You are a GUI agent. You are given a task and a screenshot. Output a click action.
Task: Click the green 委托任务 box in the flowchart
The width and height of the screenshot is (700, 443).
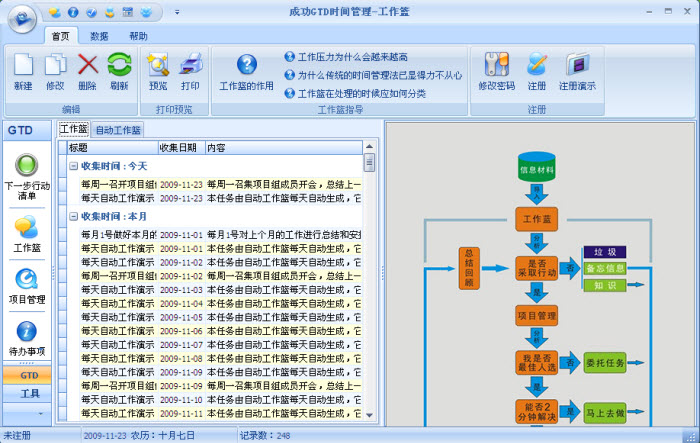coord(605,363)
